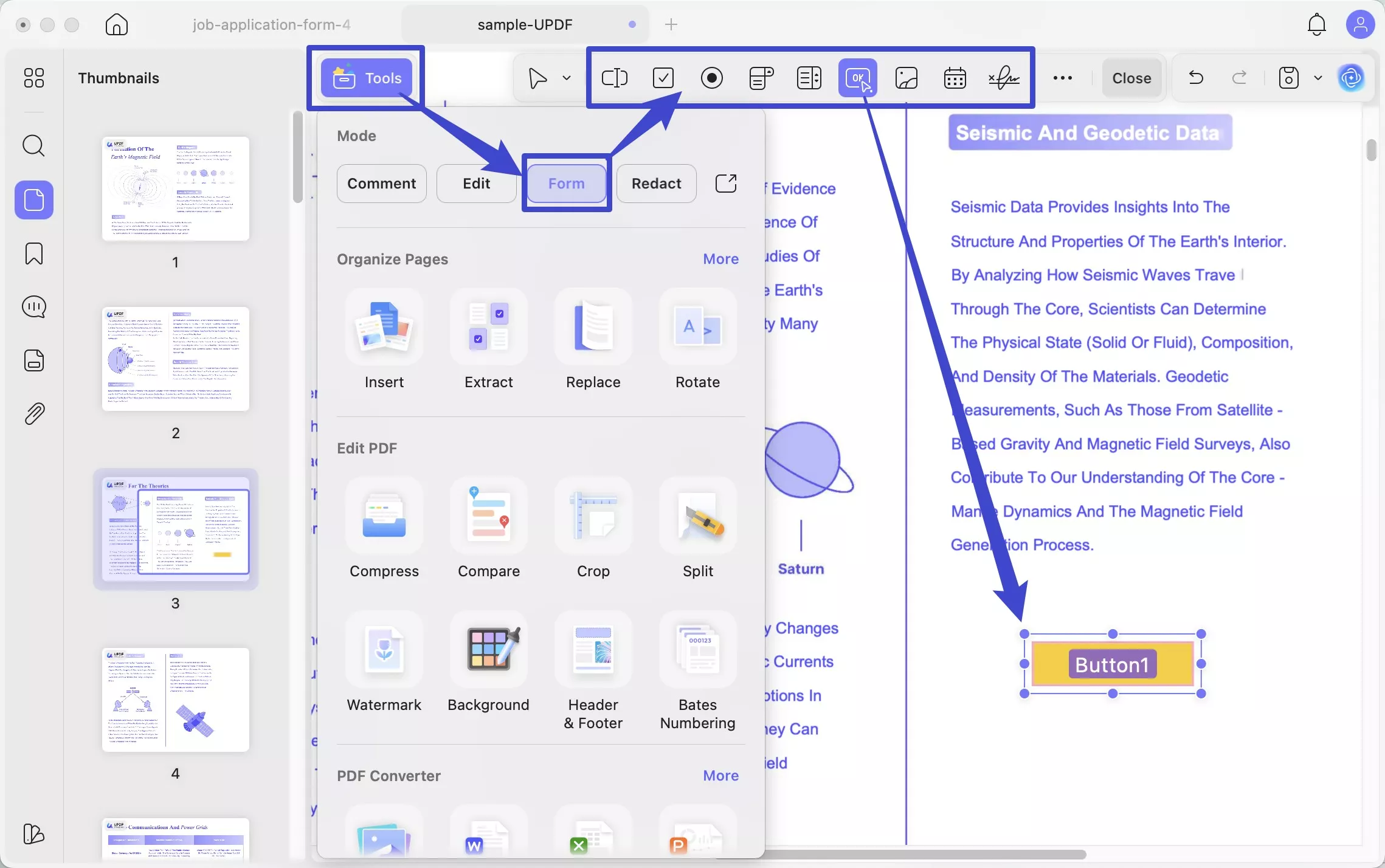Screen dimensions: 1385x868
Task: Select the list box form tool
Action: click(809, 78)
